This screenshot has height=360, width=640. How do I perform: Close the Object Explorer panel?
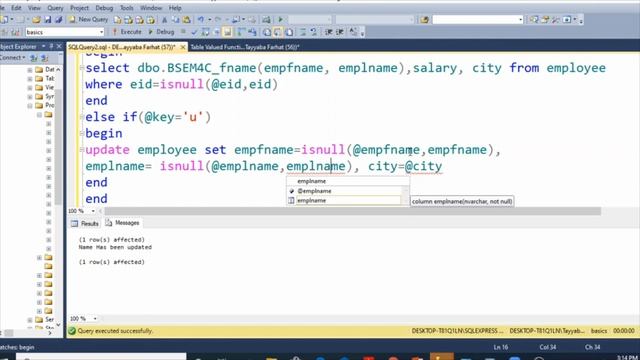pyautogui.click(x=59, y=47)
